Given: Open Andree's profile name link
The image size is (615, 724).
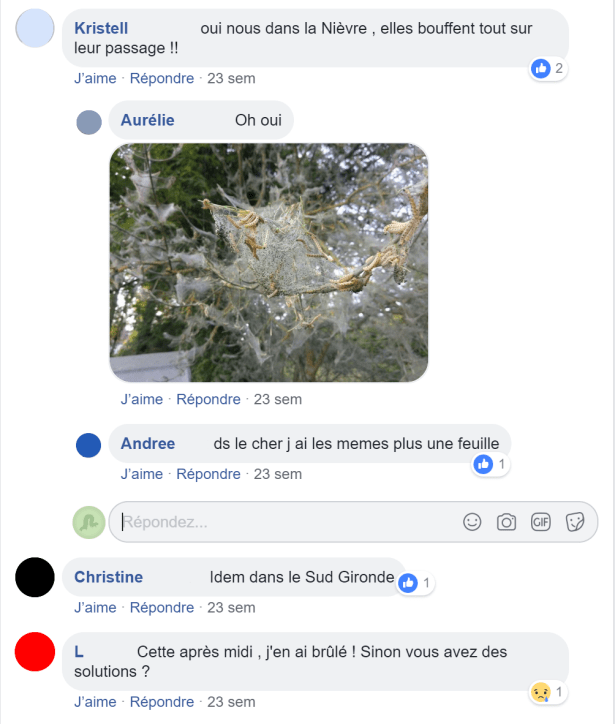Looking at the screenshot, I should (148, 444).
